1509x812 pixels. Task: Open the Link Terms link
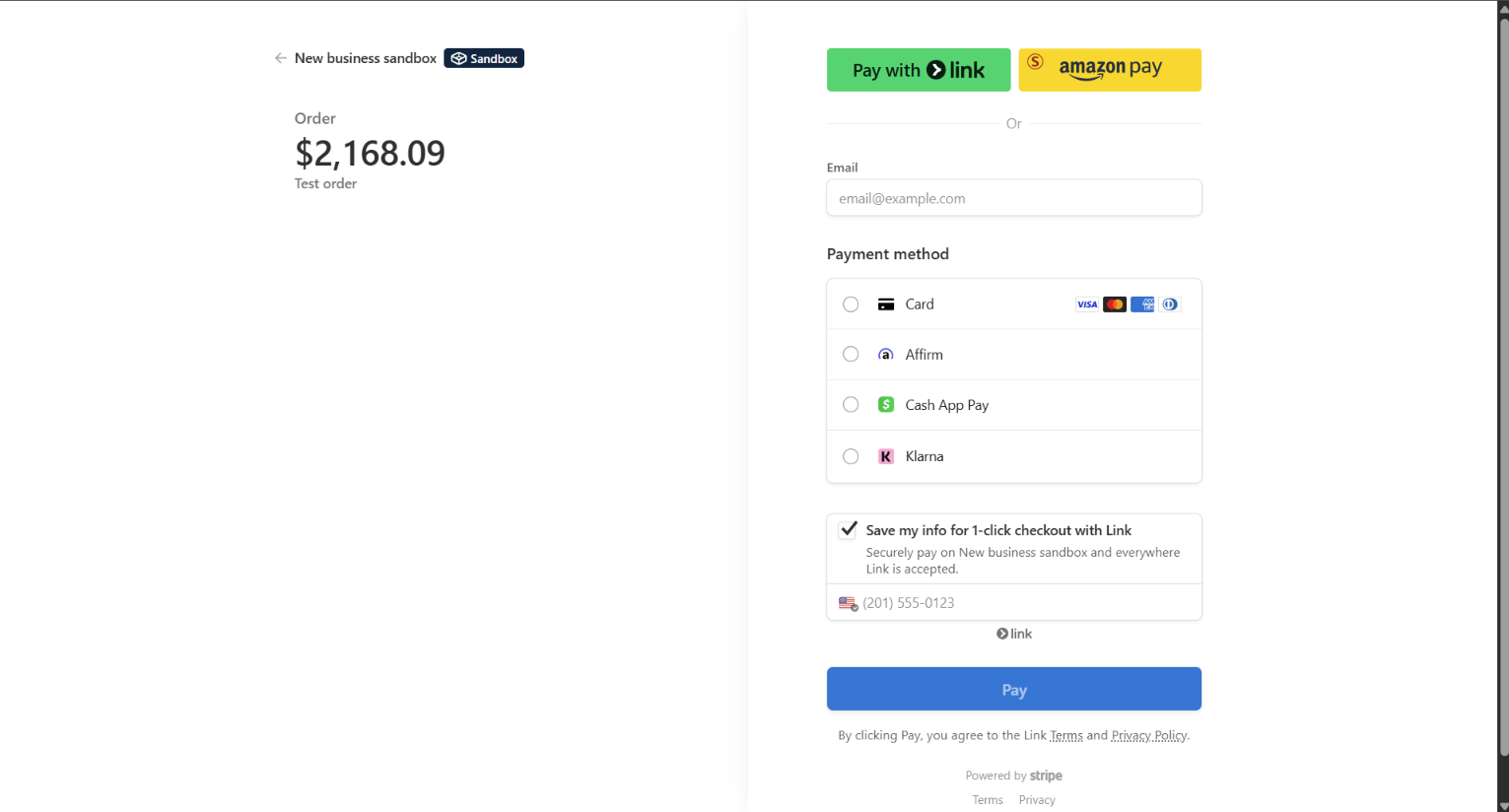1065,735
